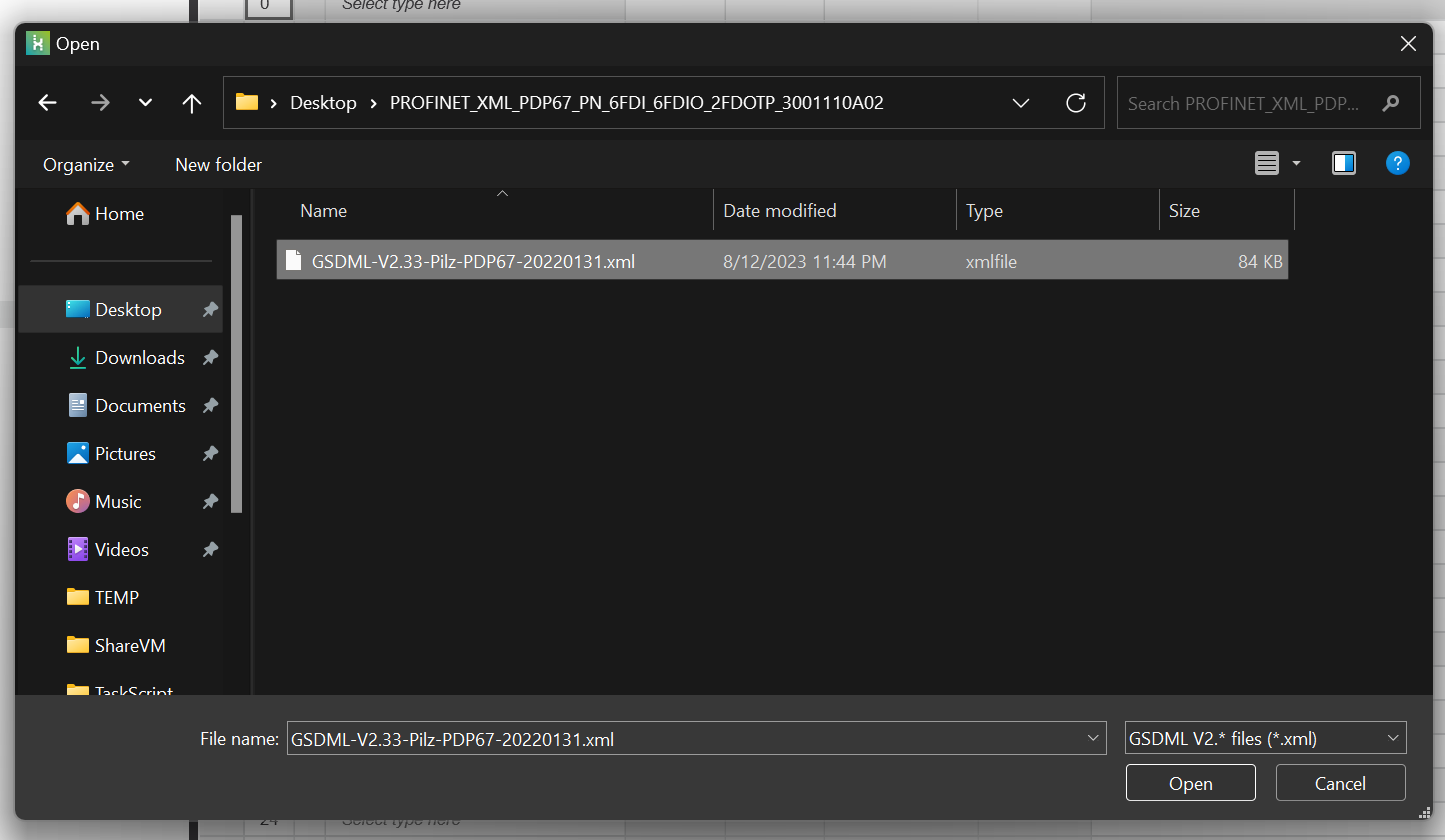Select GSDML-V2.33-Pilz-PDP67-20220131.xml file
The width and height of the screenshot is (1445, 840).
tap(782, 260)
